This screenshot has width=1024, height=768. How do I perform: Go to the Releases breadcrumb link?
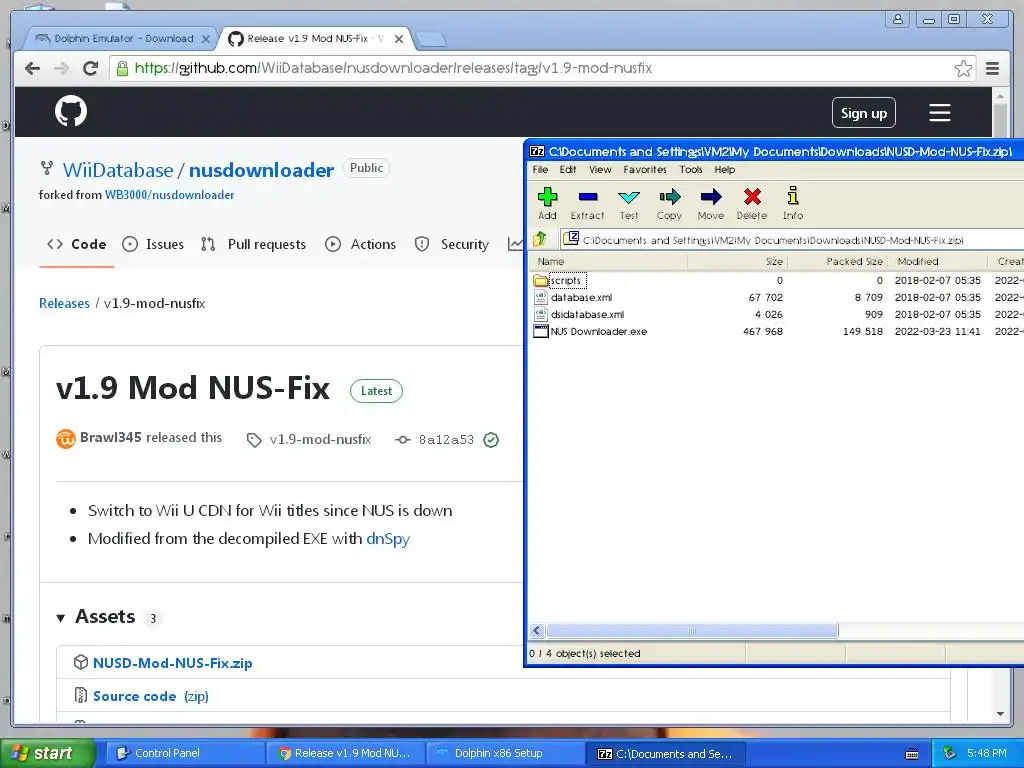pyautogui.click(x=64, y=303)
